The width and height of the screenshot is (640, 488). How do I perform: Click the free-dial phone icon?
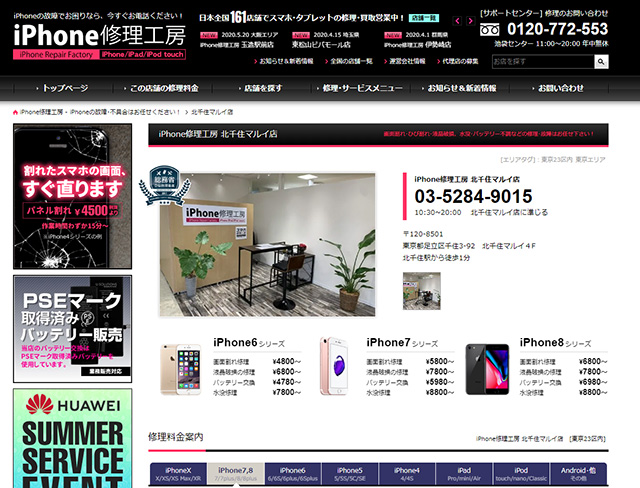pos(489,30)
